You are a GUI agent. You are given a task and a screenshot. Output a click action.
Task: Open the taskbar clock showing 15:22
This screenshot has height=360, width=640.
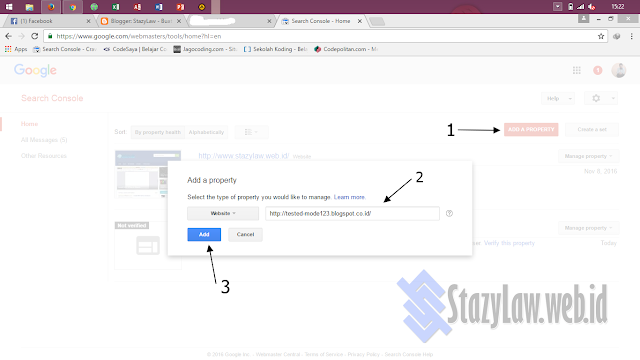tap(618, 7)
